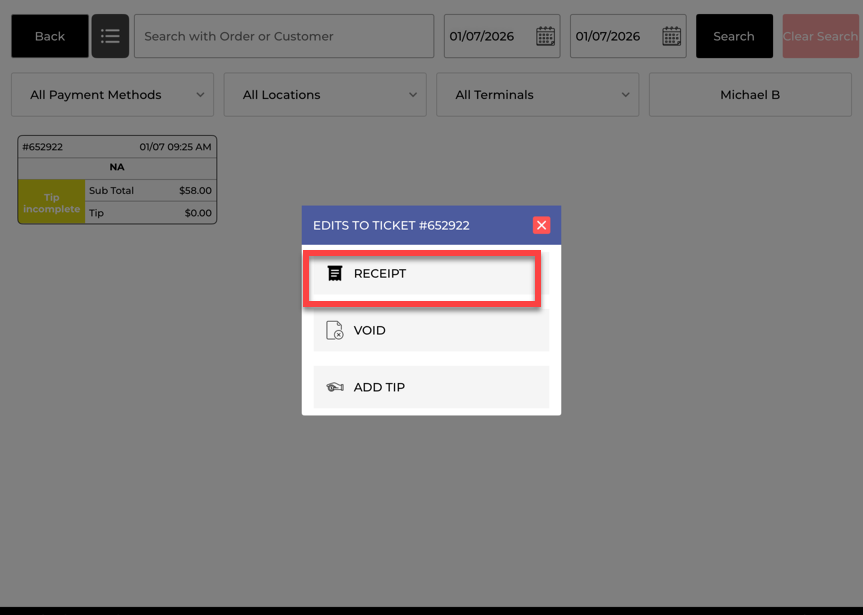
Task: Click the list menu icon beside Back
Action: [110, 36]
